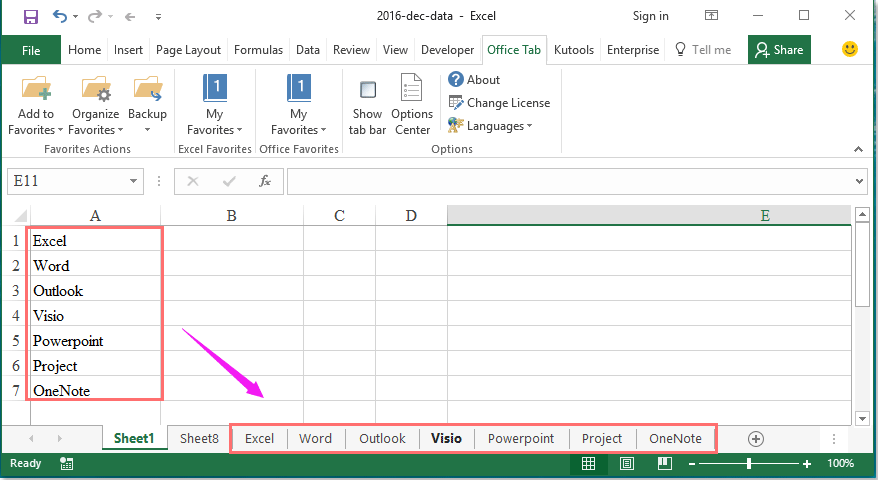Open My Favorites in Office Favorites group
The image size is (878, 480).
(298, 105)
